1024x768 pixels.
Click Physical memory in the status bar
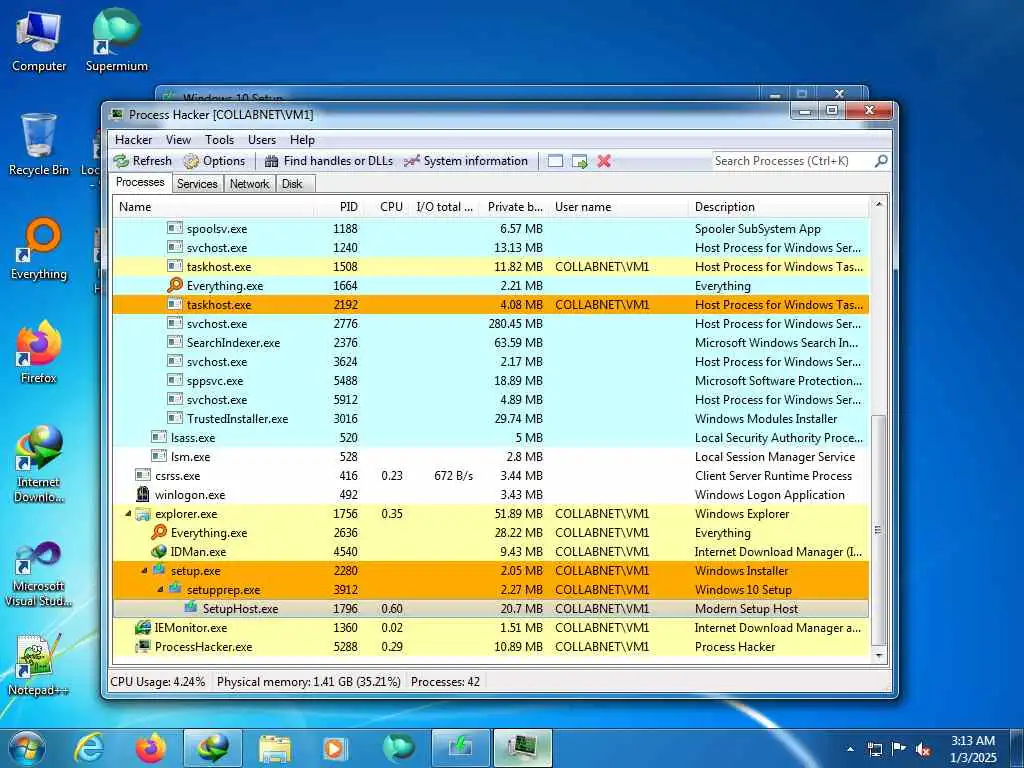[x=308, y=682]
